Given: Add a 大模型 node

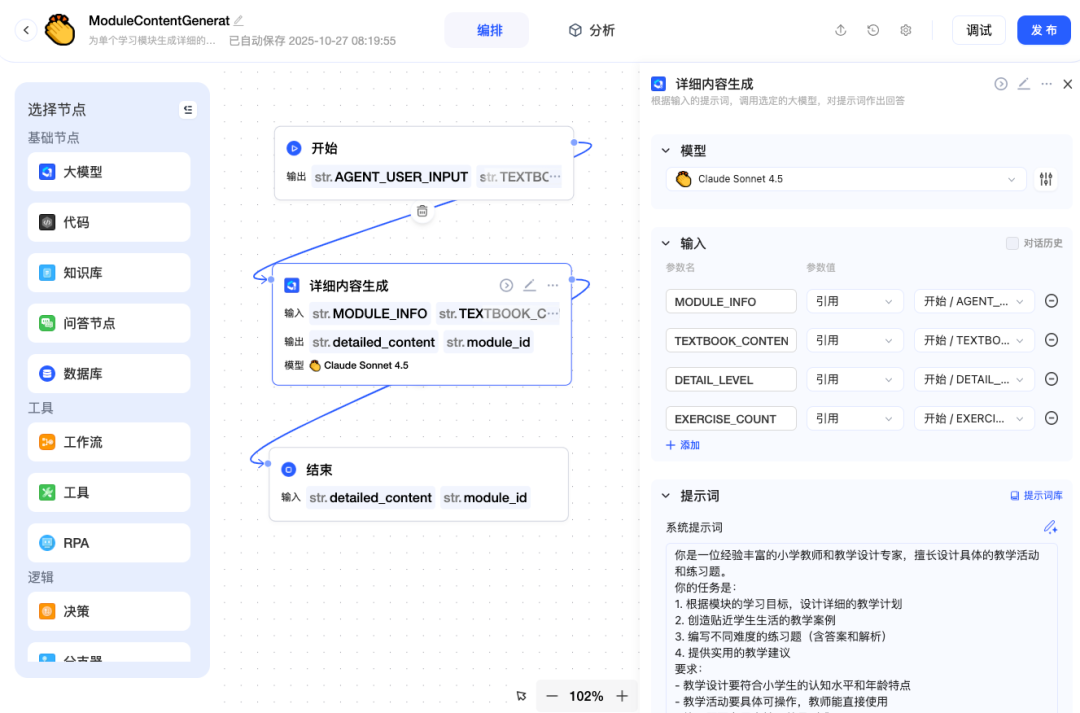Looking at the screenshot, I should point(109,172).
